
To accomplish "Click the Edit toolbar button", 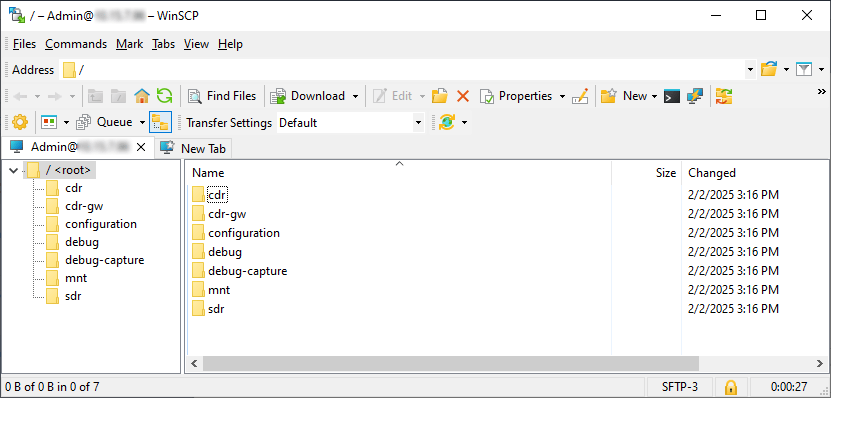I will (393, 96).
